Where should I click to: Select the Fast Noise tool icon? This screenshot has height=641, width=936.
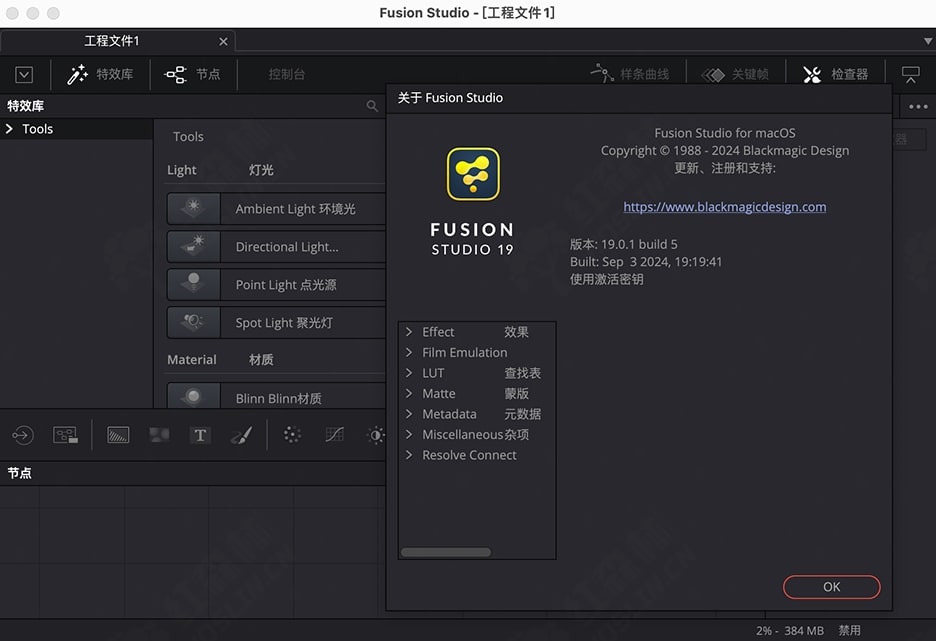point(159,435)
